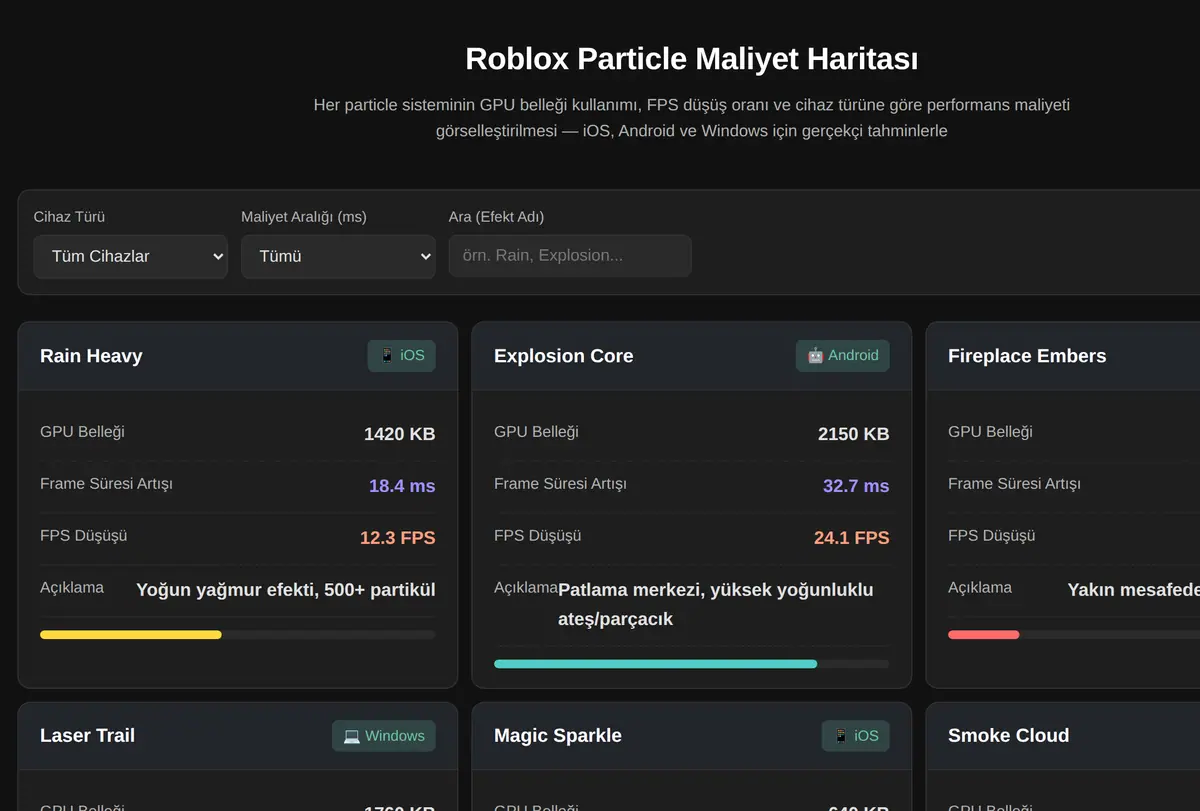
Task: Click the 12.3 FPS drop value
Action: [397, 538]
